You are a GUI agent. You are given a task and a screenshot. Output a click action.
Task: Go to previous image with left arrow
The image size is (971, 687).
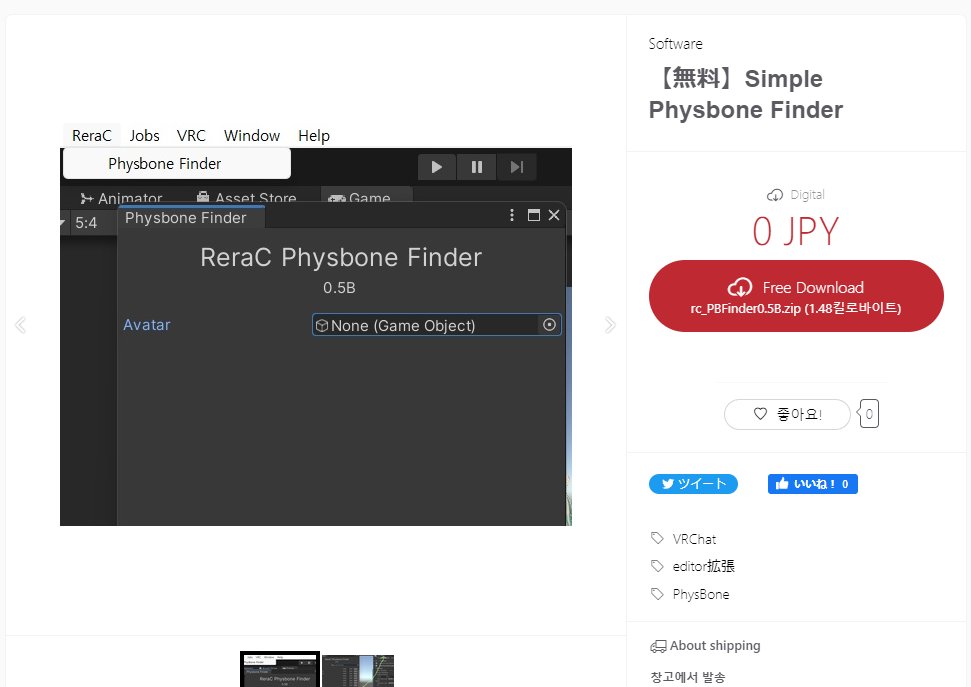point(20,325)
